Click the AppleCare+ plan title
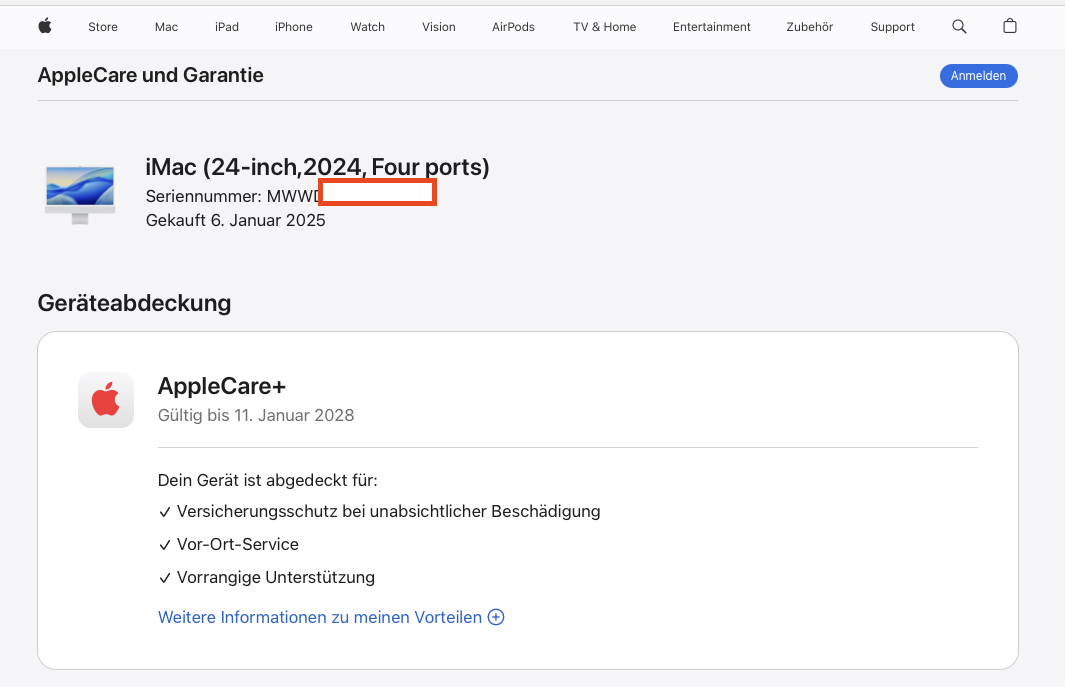The width and height of the screenshot is (1065, 687). [221, 386]
